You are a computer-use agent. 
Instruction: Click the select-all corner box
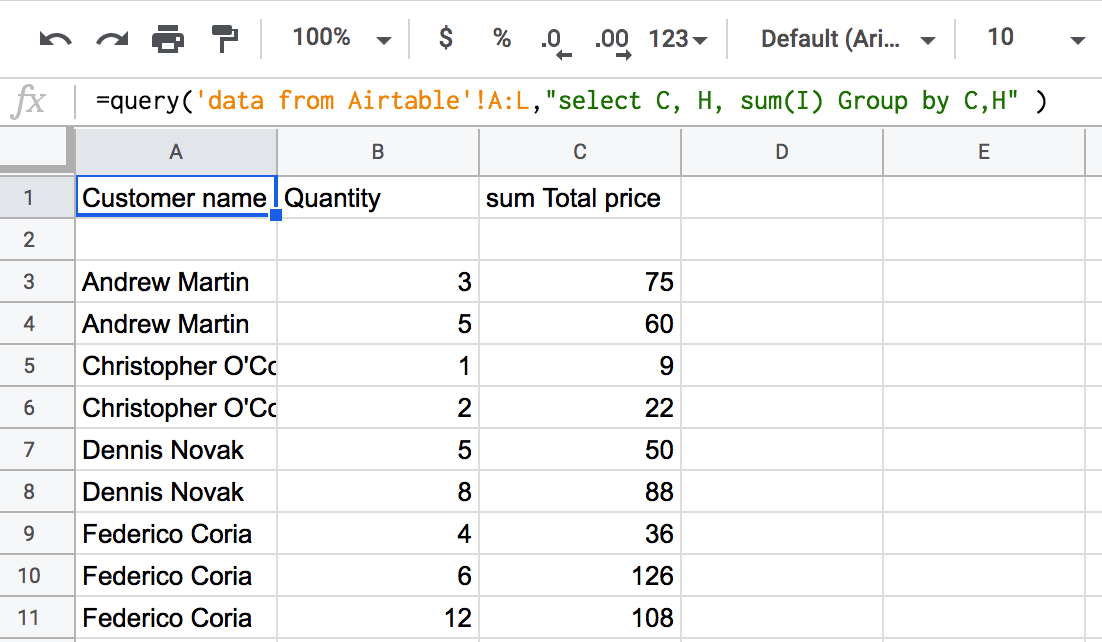(37, 150)
